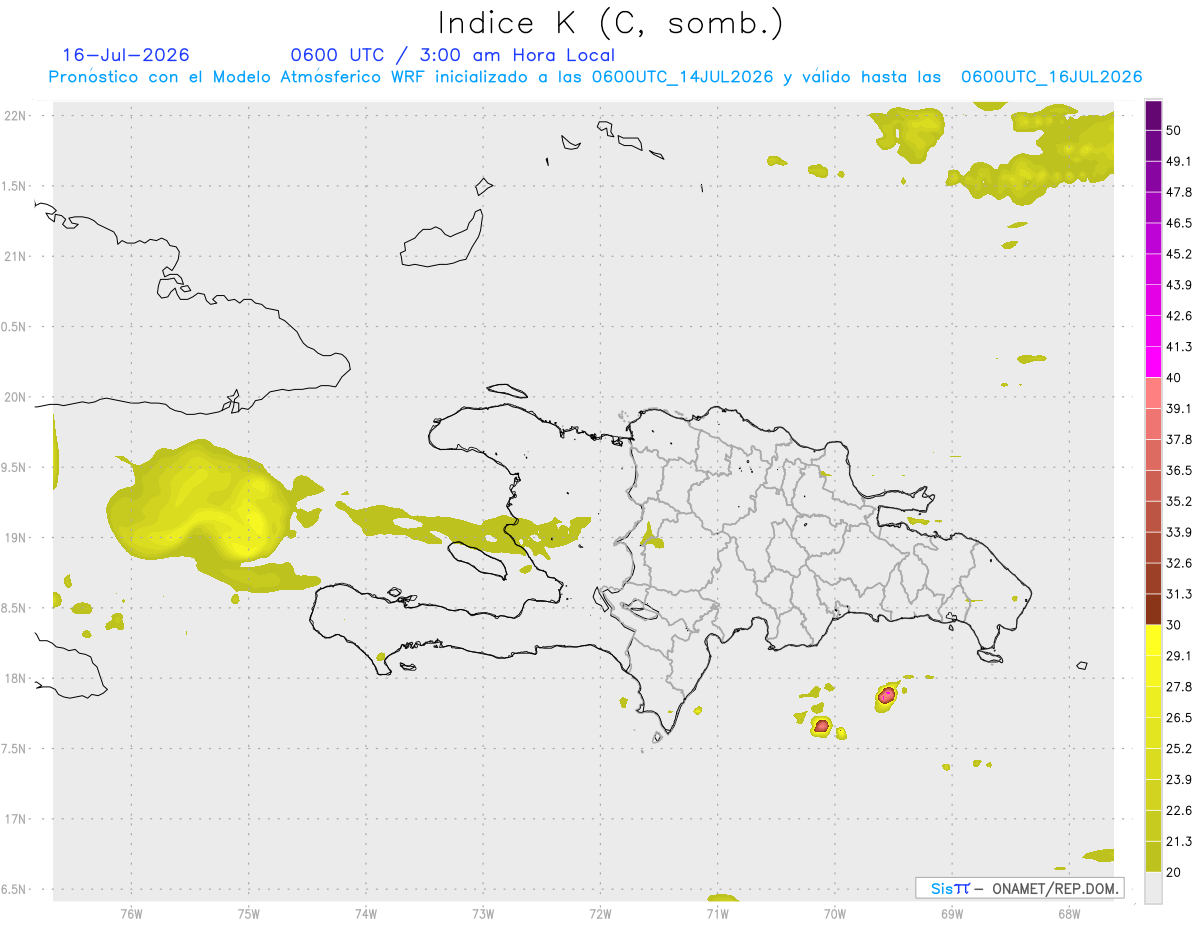Click the color bar value 22.6

[x=1179, y=811]
